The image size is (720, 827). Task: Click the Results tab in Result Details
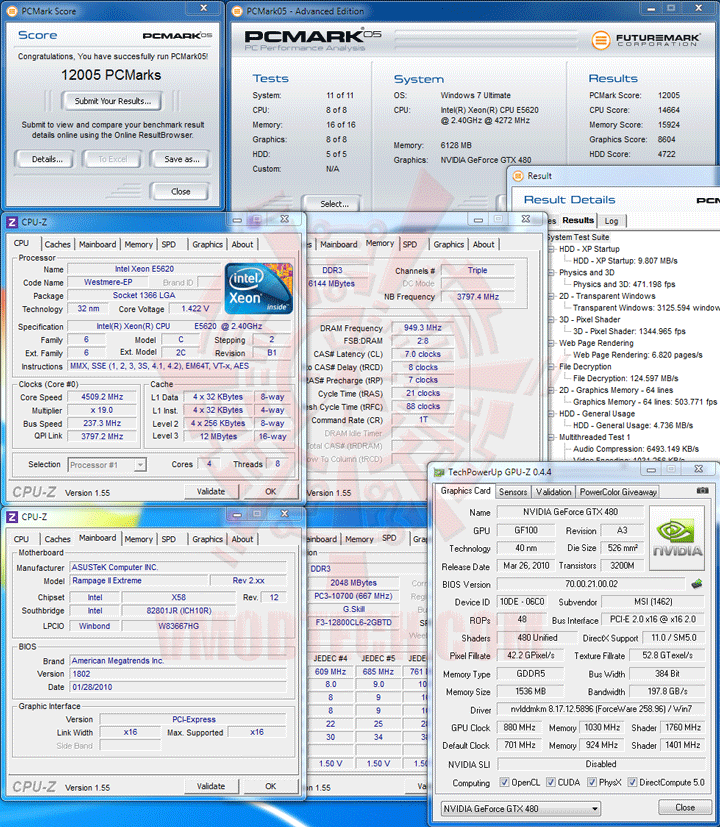tap(578, 220)
